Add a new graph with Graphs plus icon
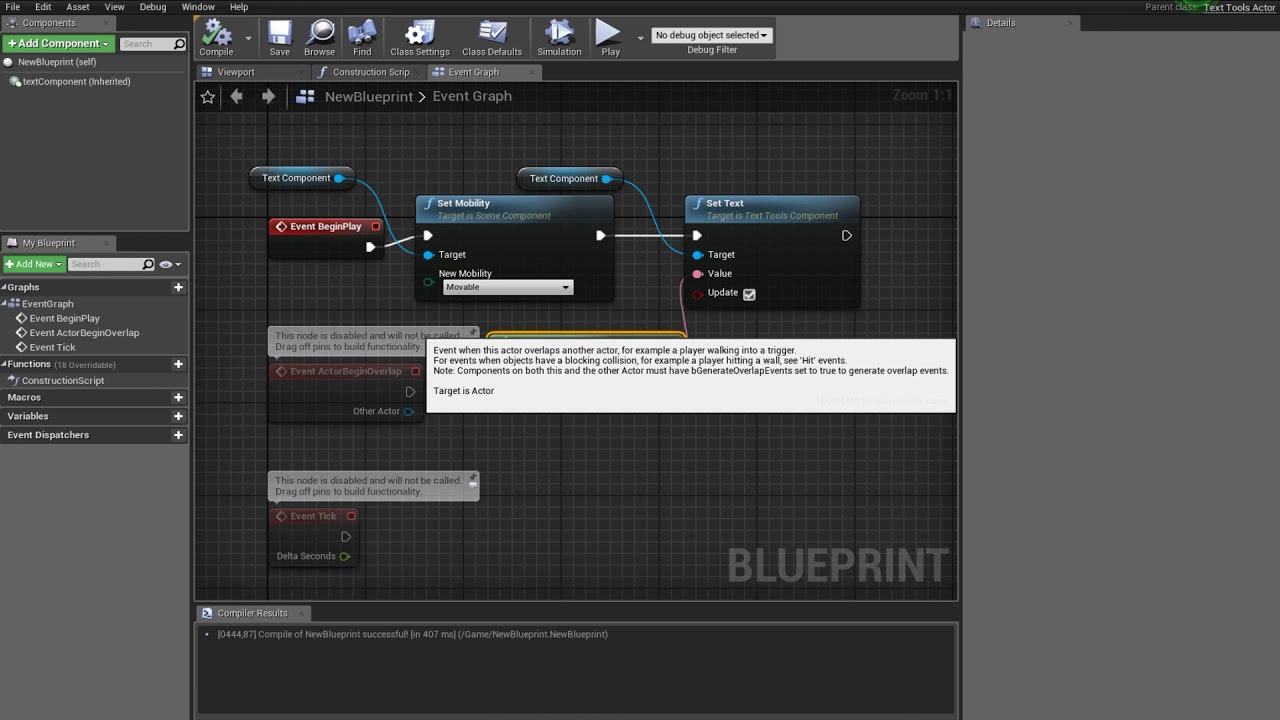This screenshot has width=1280, height=720. tap(178, 287)
